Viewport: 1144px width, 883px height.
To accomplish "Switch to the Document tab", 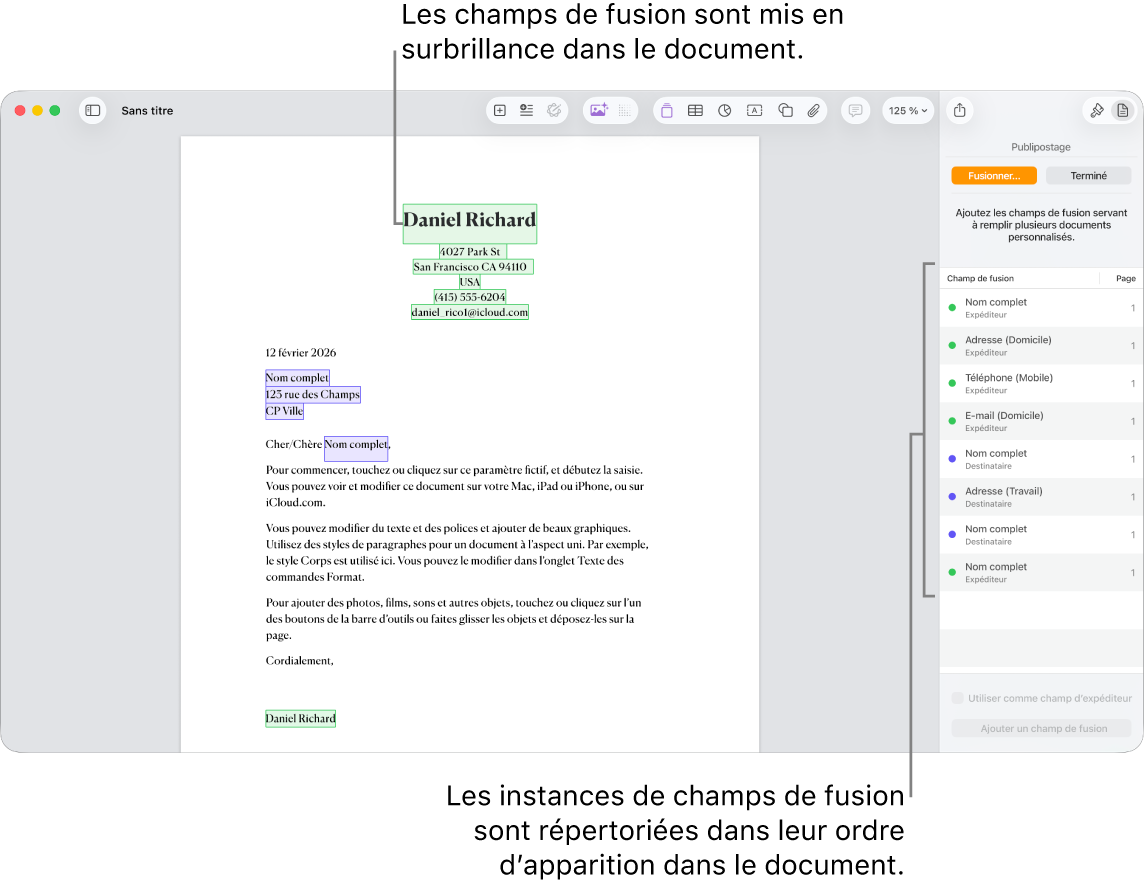I will click(1122, 110).
